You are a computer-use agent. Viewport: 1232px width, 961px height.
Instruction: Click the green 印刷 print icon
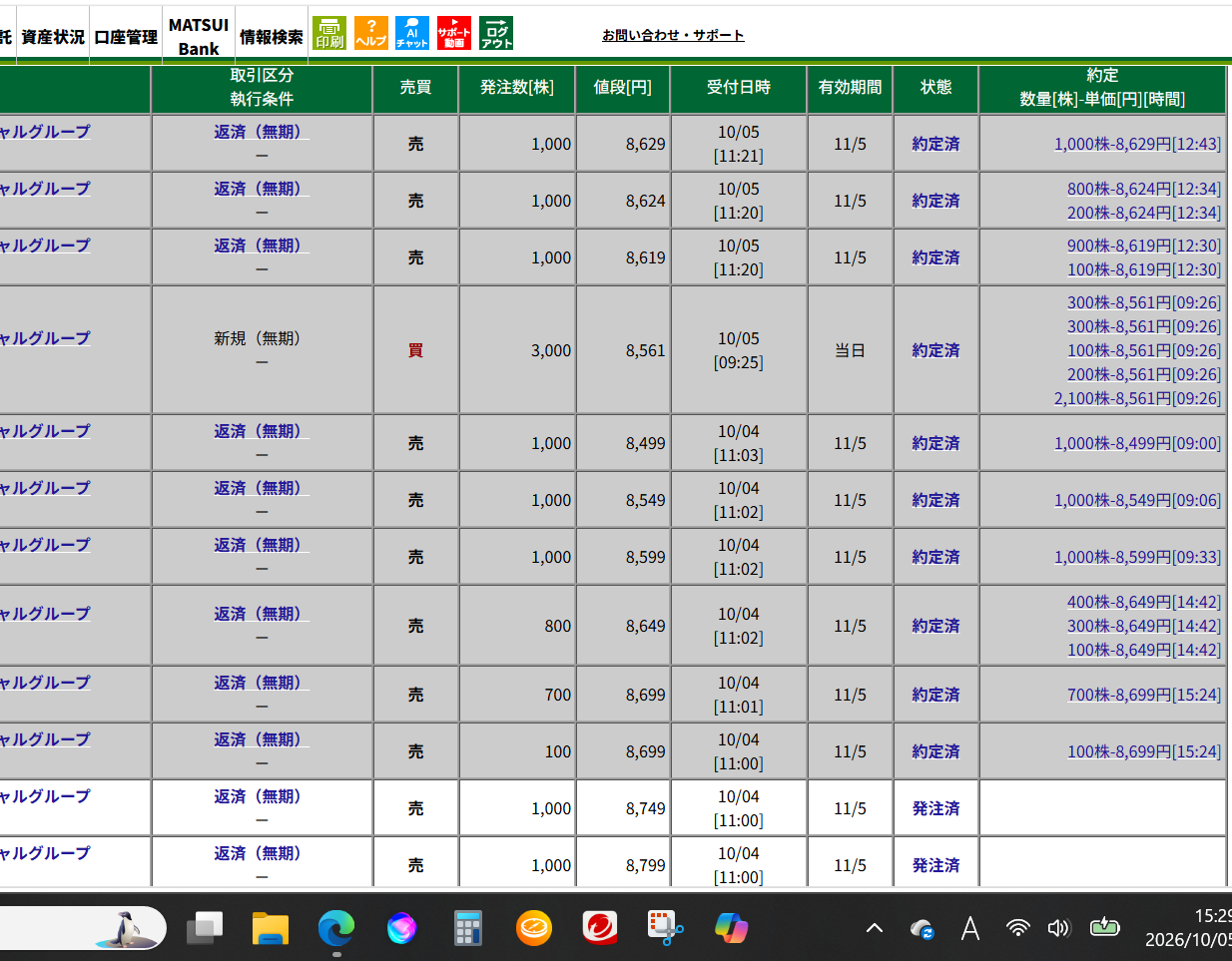click(329, 33)
